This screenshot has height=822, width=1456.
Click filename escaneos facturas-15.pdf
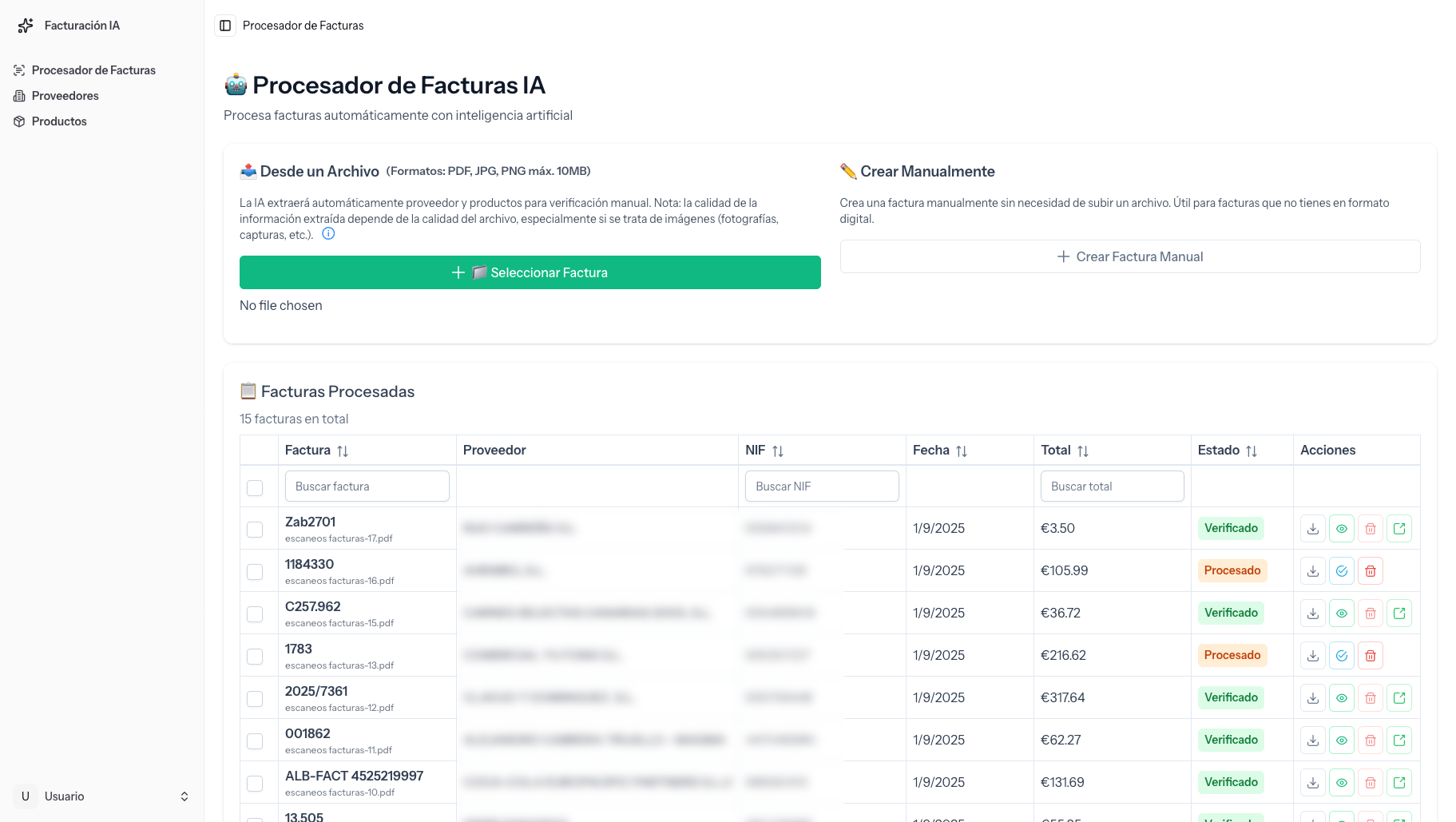pyautogui.click(x=339, y=623)
